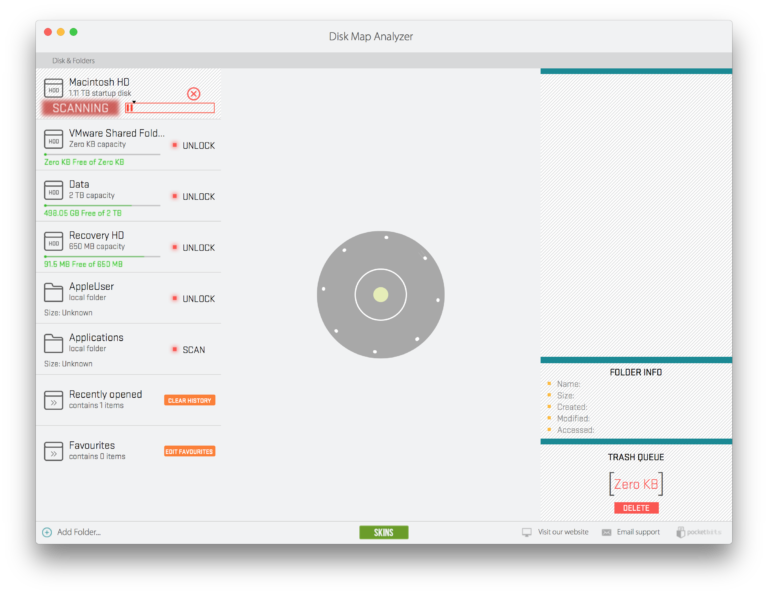The image size is (768, 595).
Task: Click the Recently opened list icon
Action: tap(53, 400)
